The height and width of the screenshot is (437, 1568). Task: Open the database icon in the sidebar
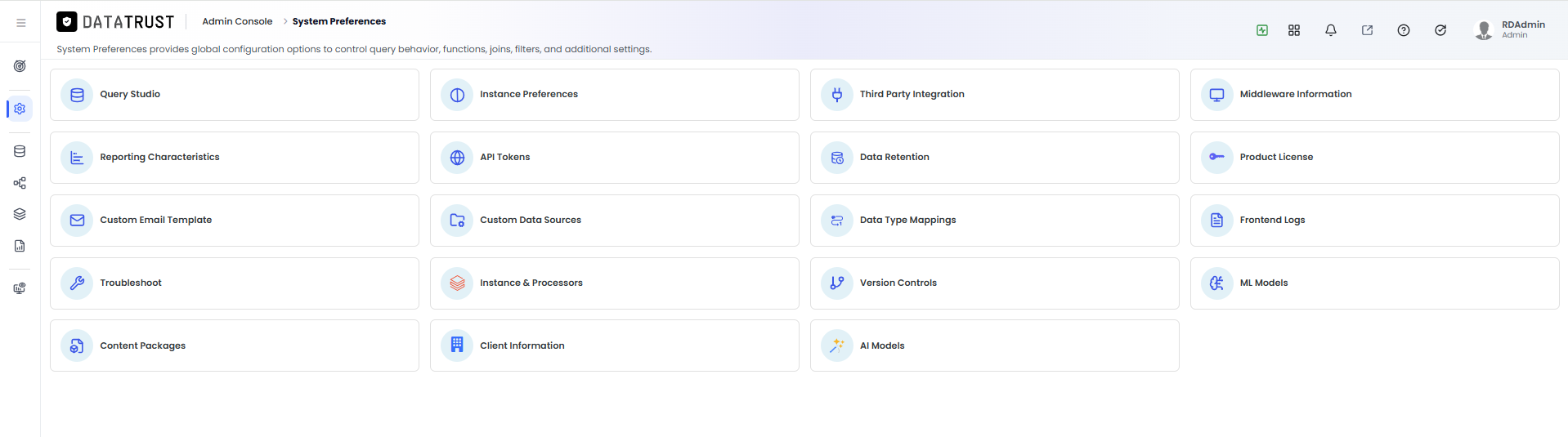(x=20, y=151)
